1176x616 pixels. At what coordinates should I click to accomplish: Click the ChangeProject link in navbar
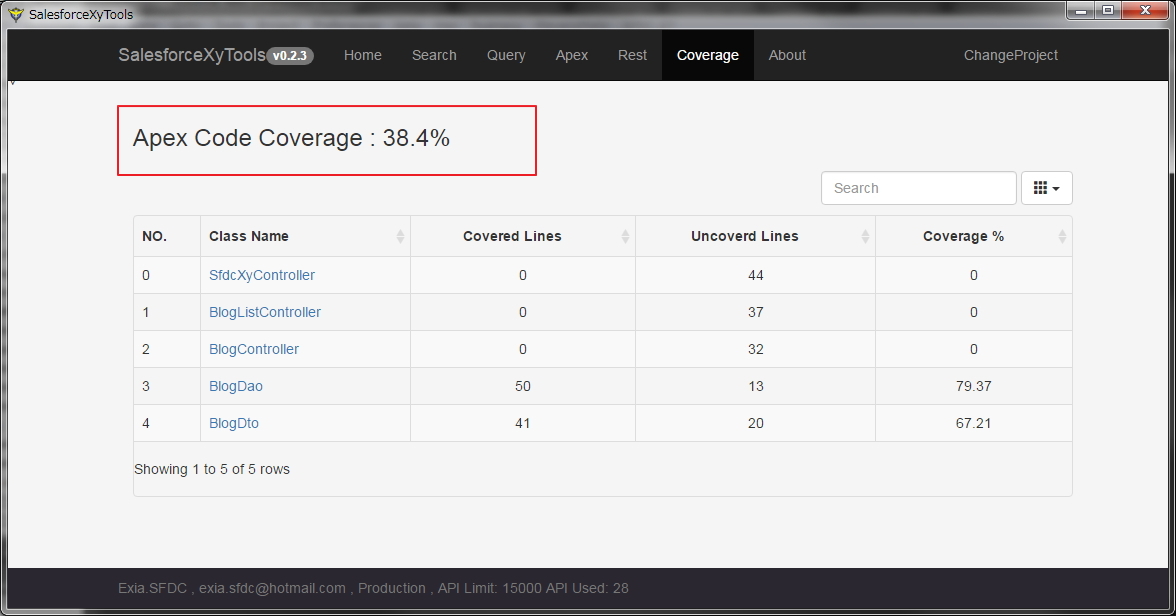(1011, 56)
